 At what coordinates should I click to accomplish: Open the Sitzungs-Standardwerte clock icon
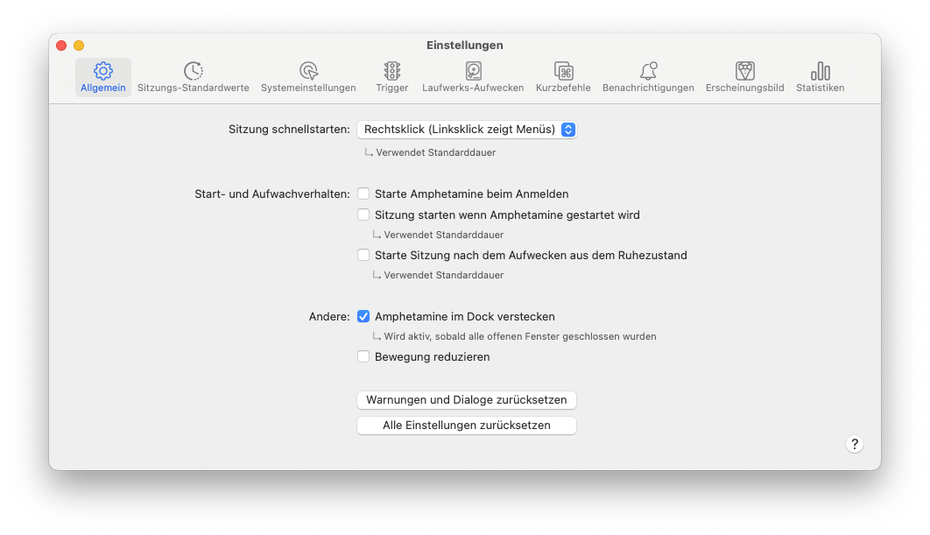[x=193, y=71]
